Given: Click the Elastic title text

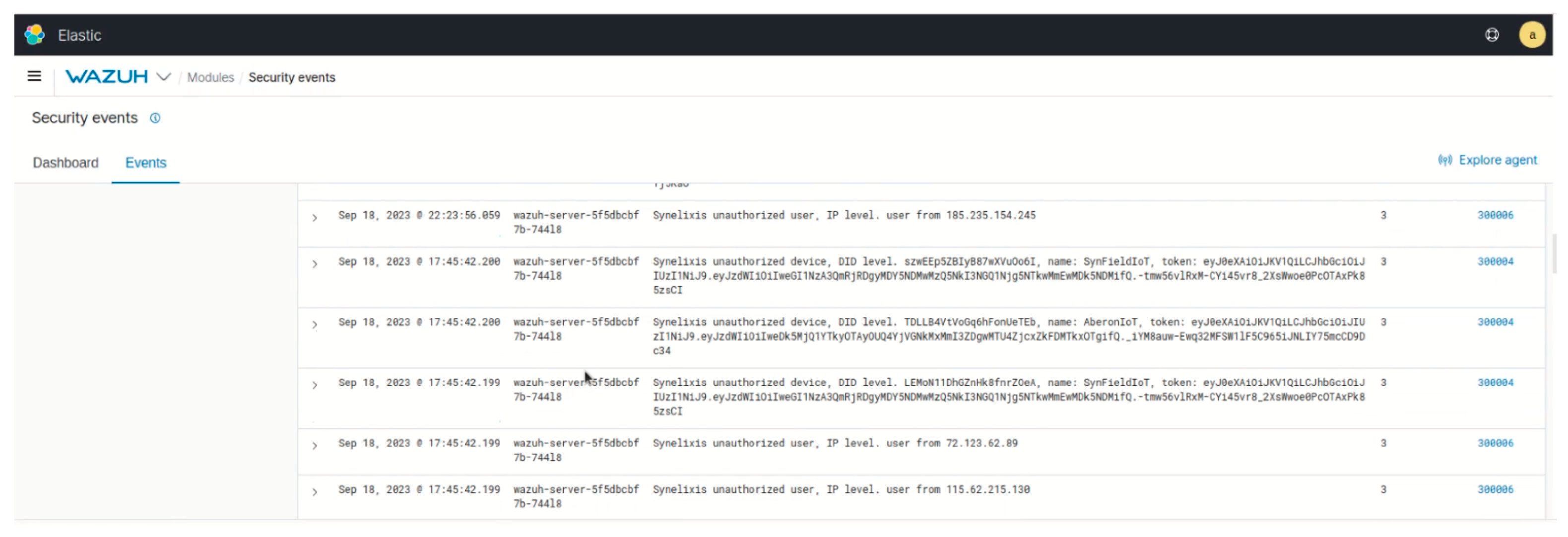Looking at the screenshot, I should pos(79,35).
